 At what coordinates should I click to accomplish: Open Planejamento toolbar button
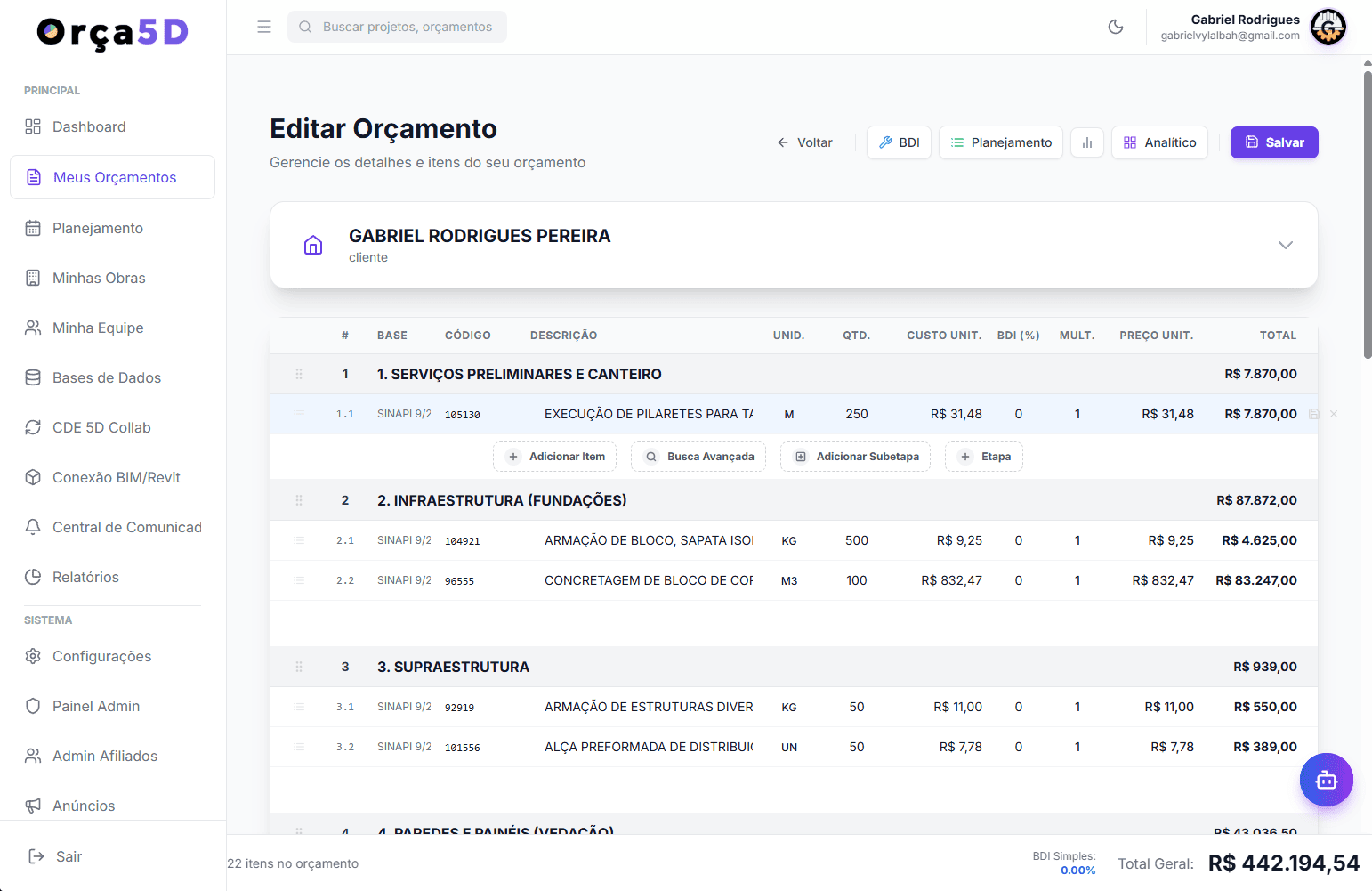click(x=1000, y=142)
